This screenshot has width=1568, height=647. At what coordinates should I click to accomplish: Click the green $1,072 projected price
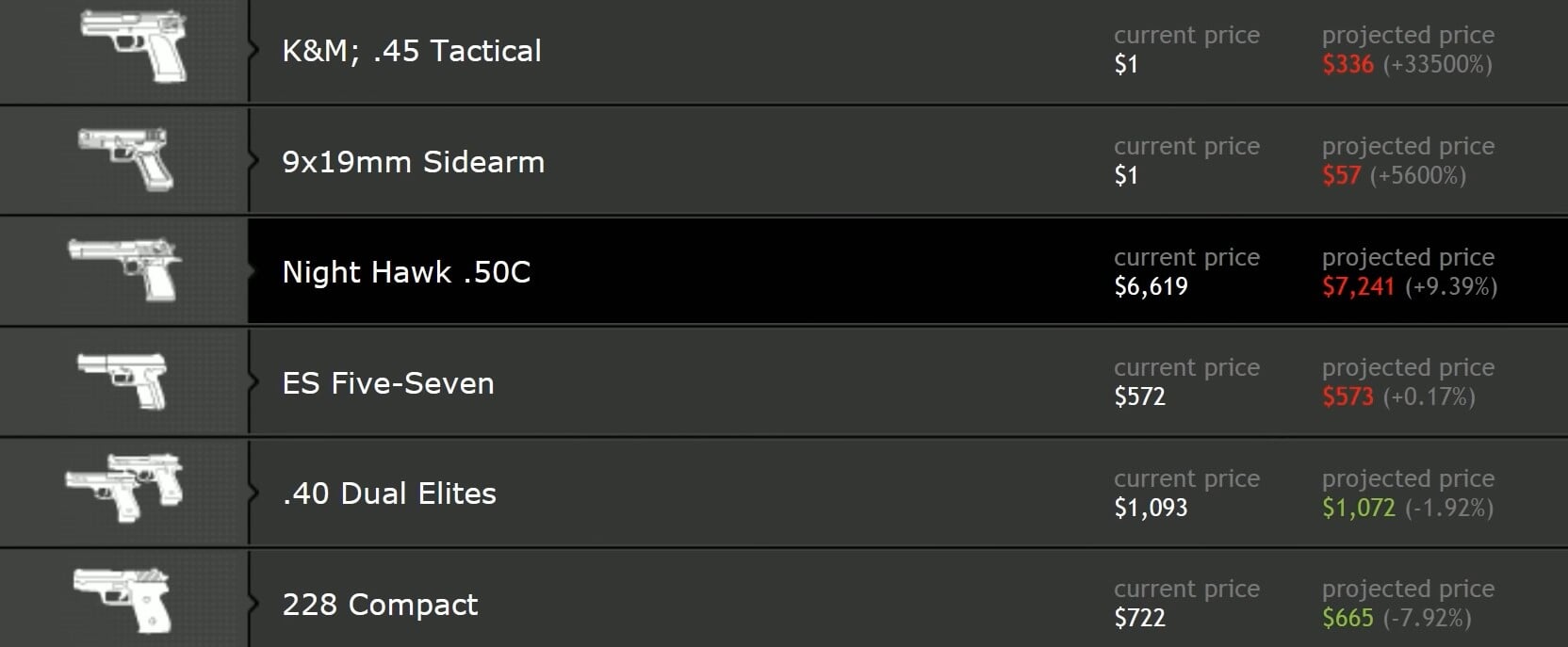[x=1358, y=508]
